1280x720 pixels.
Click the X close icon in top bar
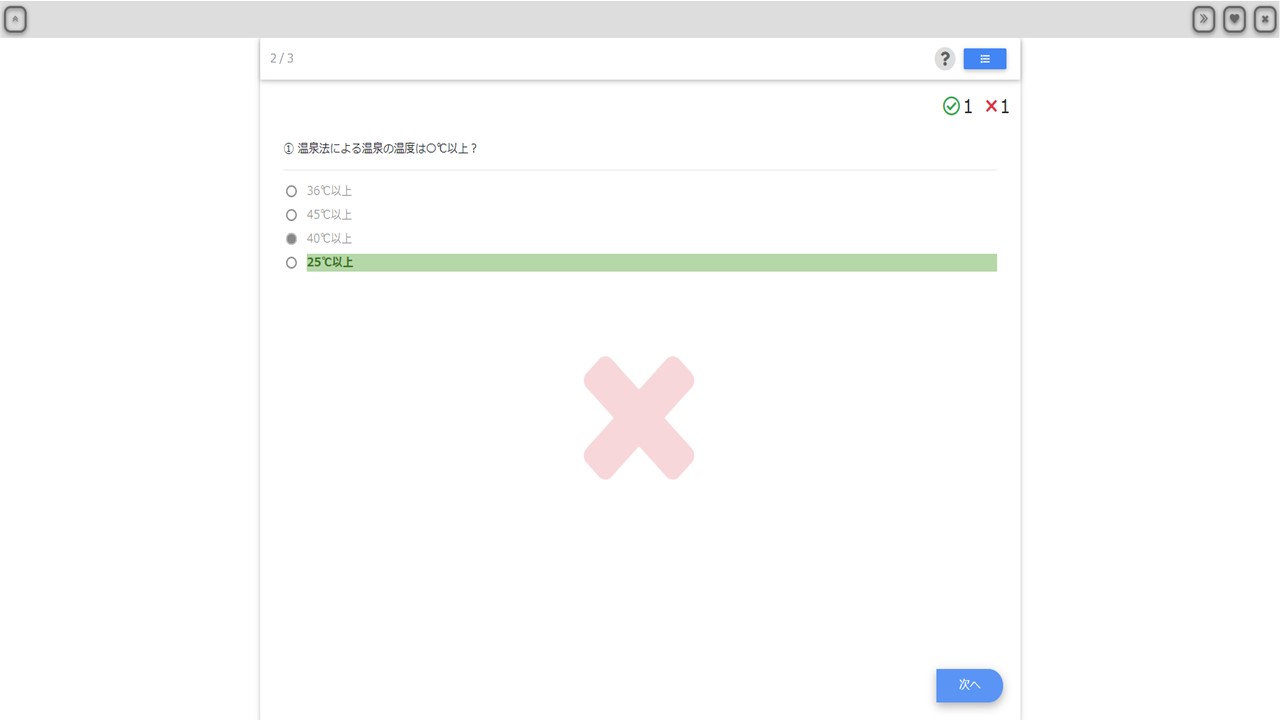[x=1265, y=19]
